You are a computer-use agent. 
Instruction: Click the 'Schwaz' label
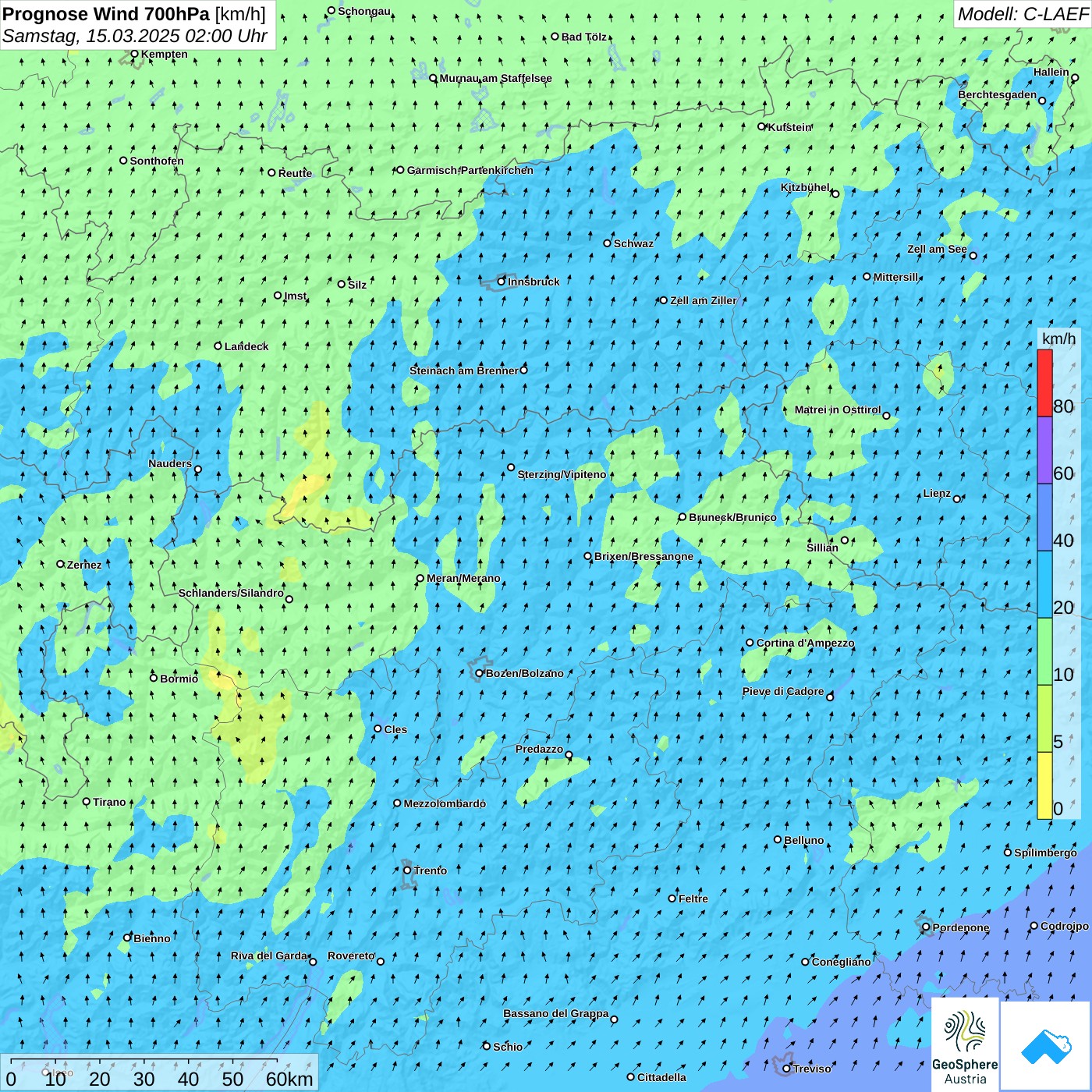tap(633, 243)
